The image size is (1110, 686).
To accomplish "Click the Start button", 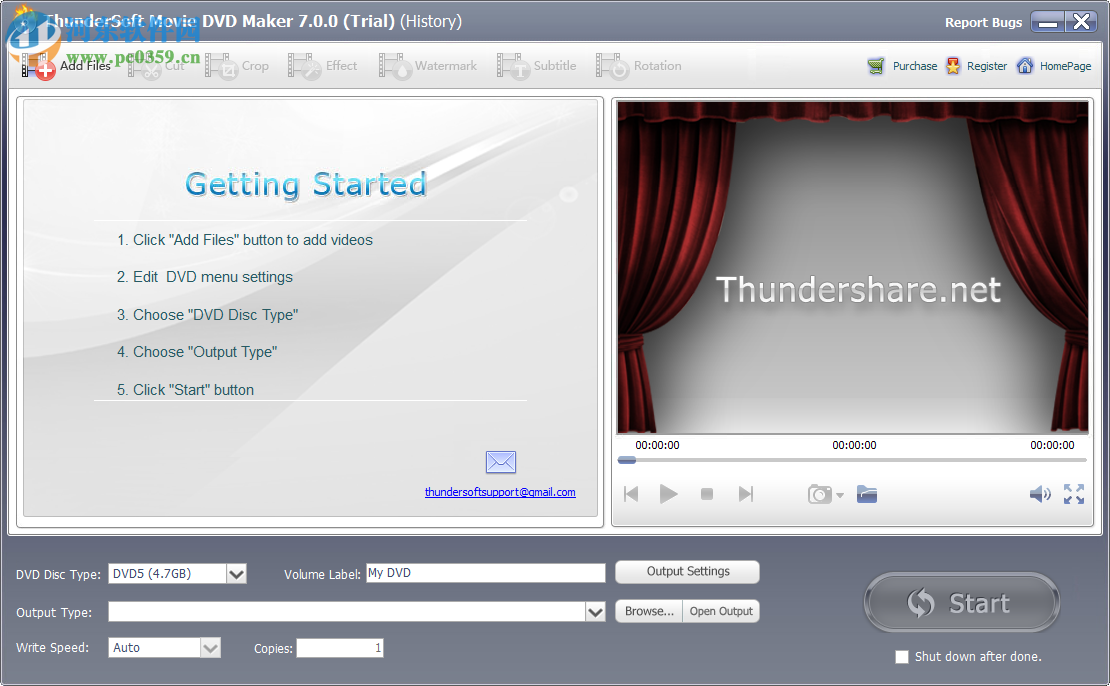I will pyautogui.click(x=961, y=603).
